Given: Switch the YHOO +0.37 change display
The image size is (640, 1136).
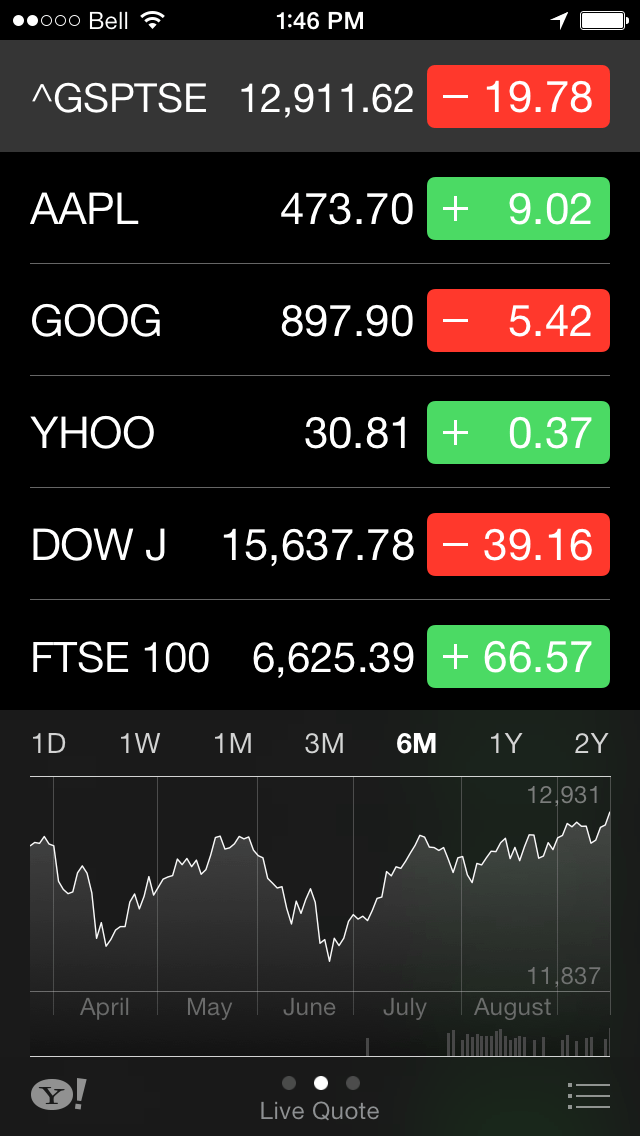Looking at the screenshot, I should pos(518,433).
